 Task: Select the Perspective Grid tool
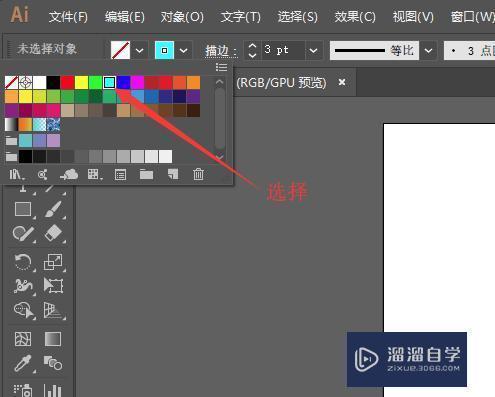(x=53, y=310)
